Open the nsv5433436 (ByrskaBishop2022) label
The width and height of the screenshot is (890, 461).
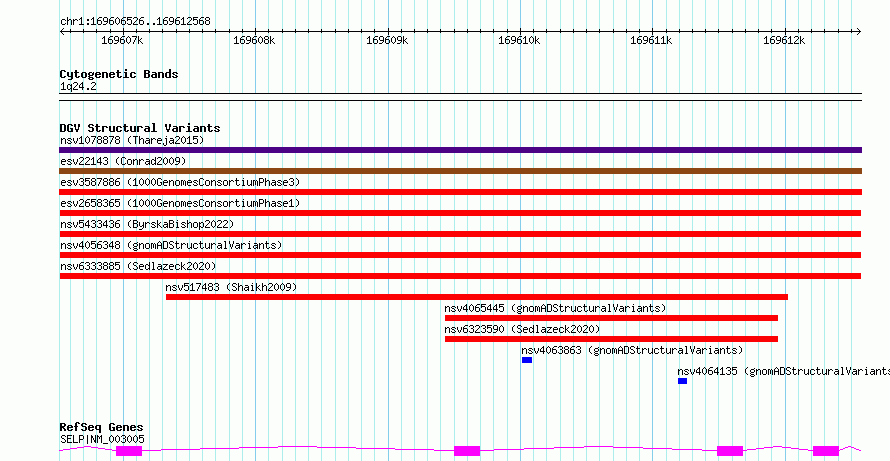(147, 224)
